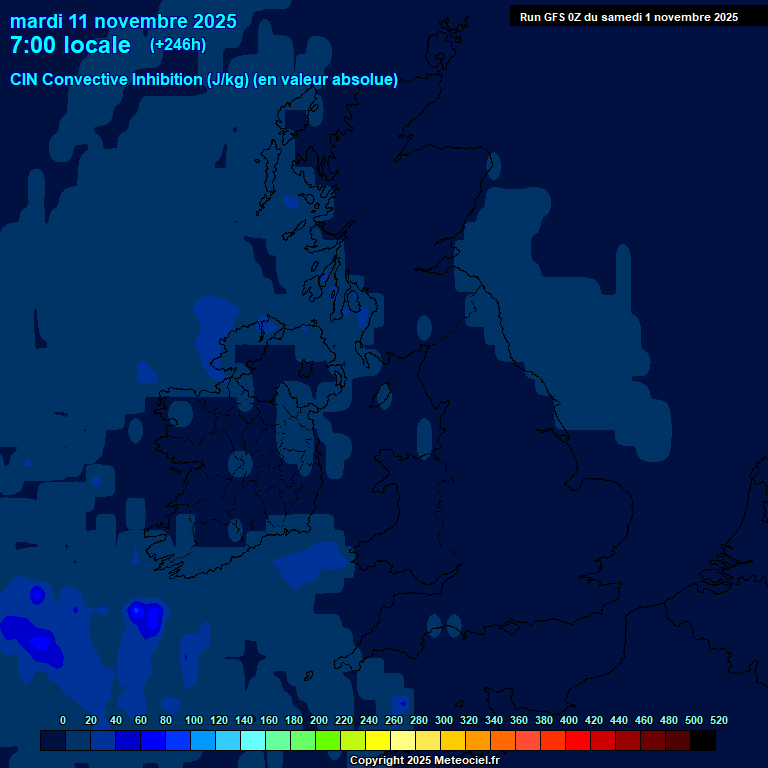Pick the bright green swatch between 200 and 220
The width and height of the screenshot is (768, 768).
pos(327,741)
